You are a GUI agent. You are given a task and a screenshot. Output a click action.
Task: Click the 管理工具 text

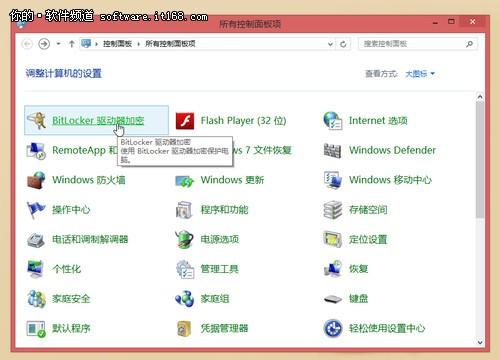[220, 269]
